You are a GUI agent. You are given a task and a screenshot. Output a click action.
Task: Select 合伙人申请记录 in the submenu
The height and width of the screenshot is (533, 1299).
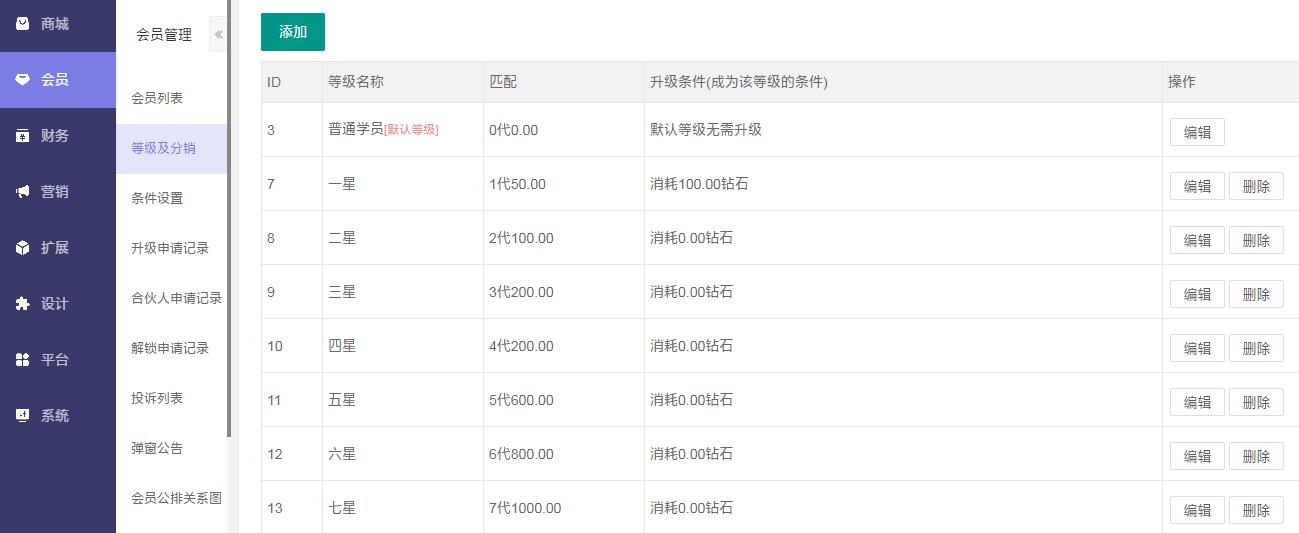tap(176, 298)
